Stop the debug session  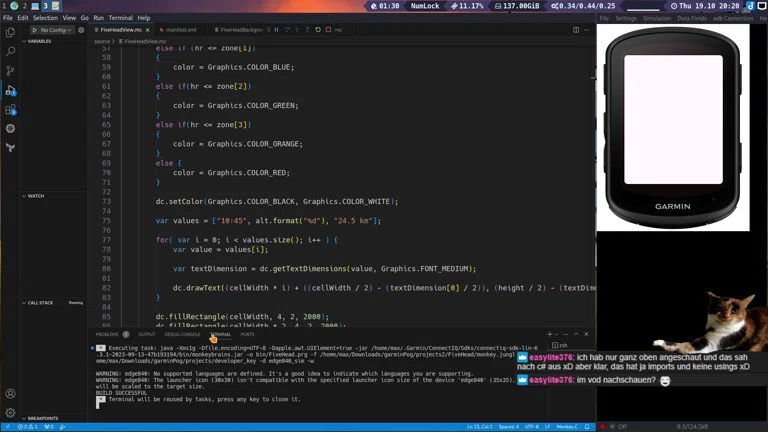[x=328, y=30]
